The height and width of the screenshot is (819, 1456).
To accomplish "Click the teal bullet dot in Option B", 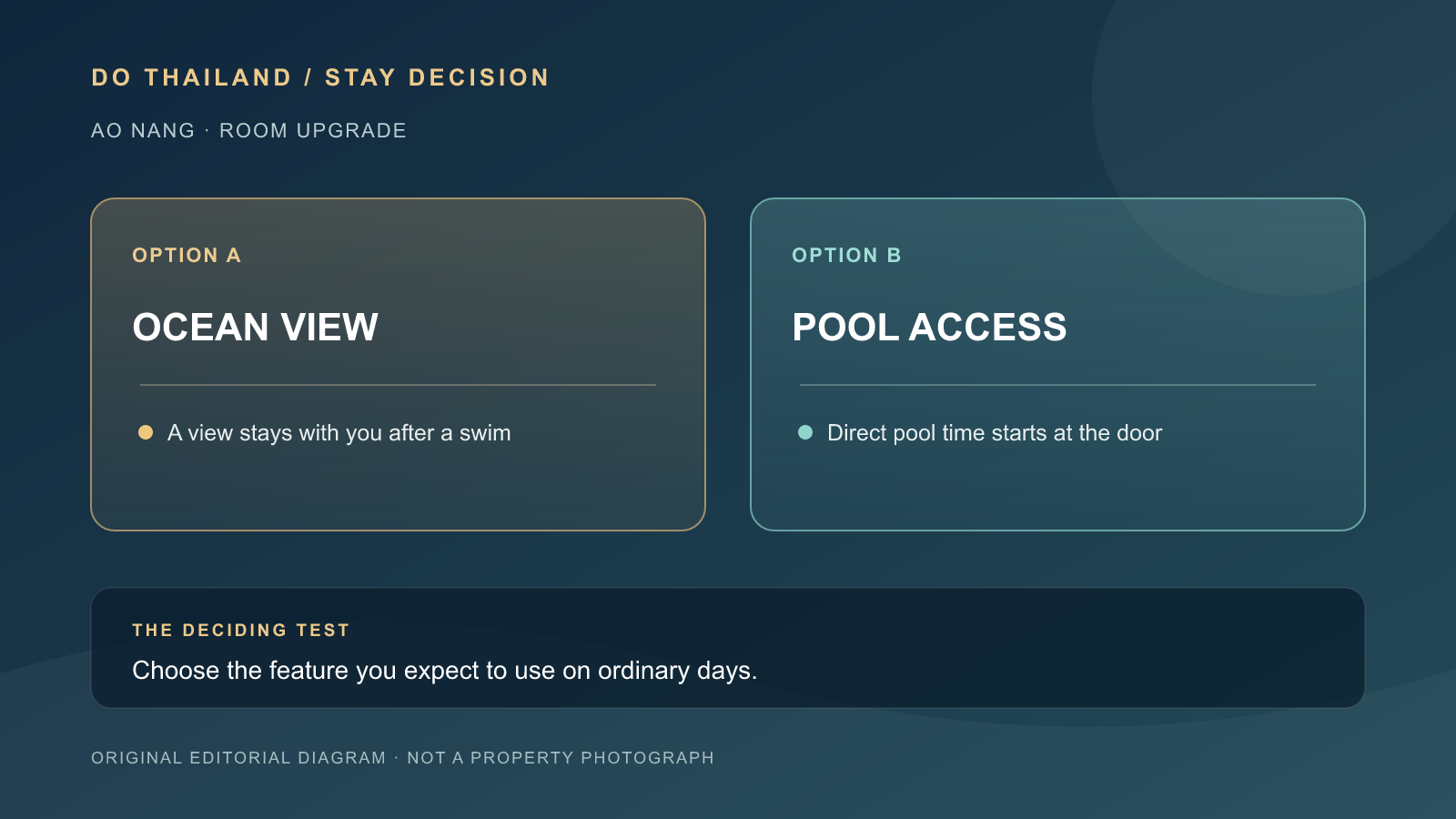I will (x=805, y=432).
